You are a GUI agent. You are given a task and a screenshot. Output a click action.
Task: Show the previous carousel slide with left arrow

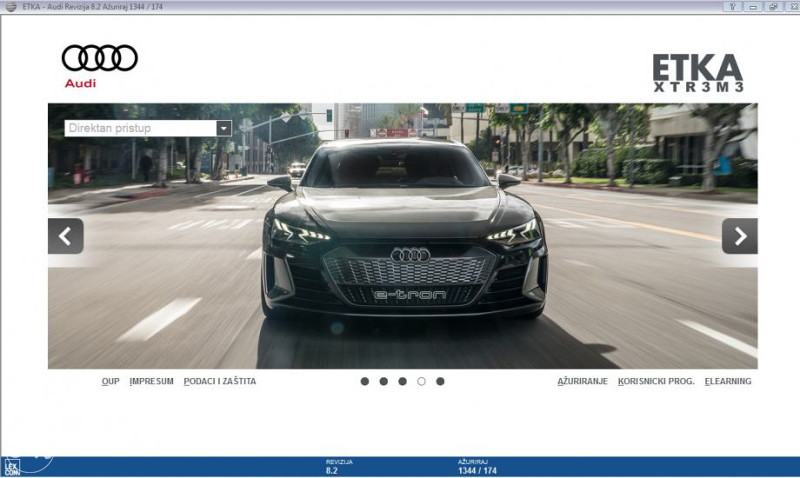(66, 236)
